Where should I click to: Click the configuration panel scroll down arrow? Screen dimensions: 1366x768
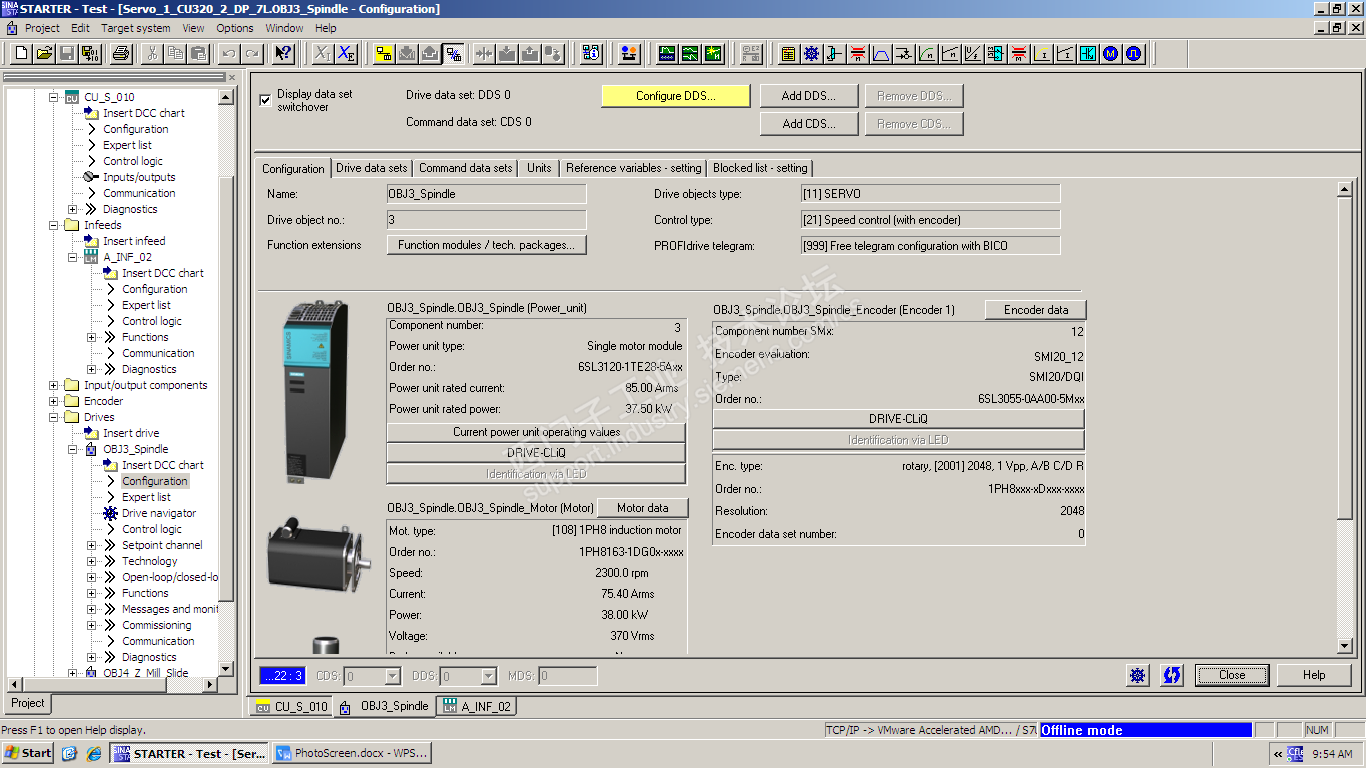tap(1345, 645)
